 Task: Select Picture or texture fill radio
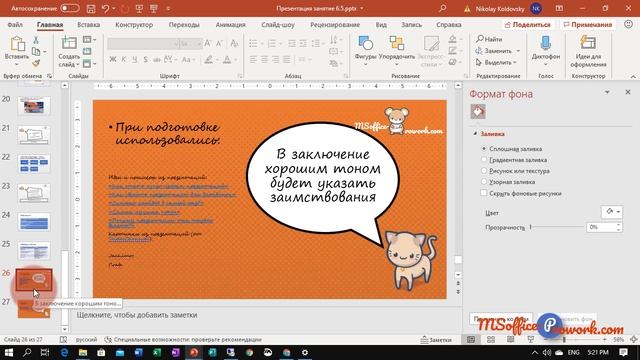[x=484, y=171]
